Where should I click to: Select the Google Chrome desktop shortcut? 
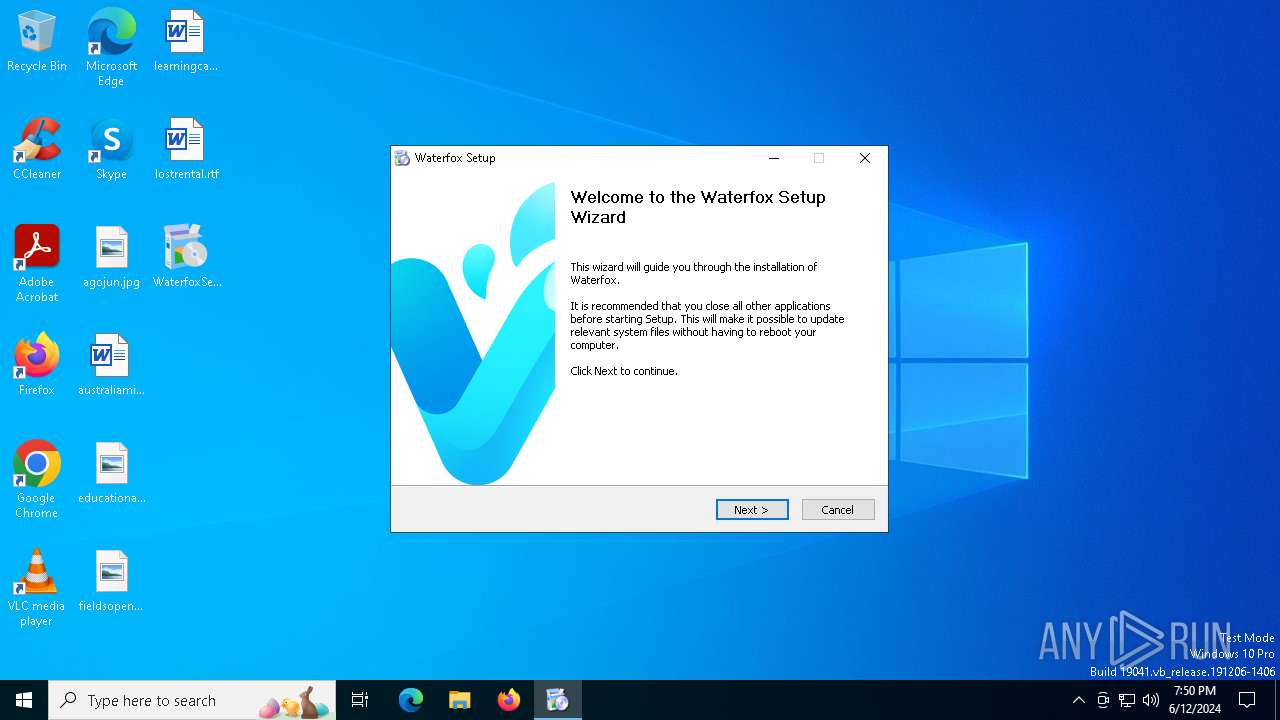[37, 480]
